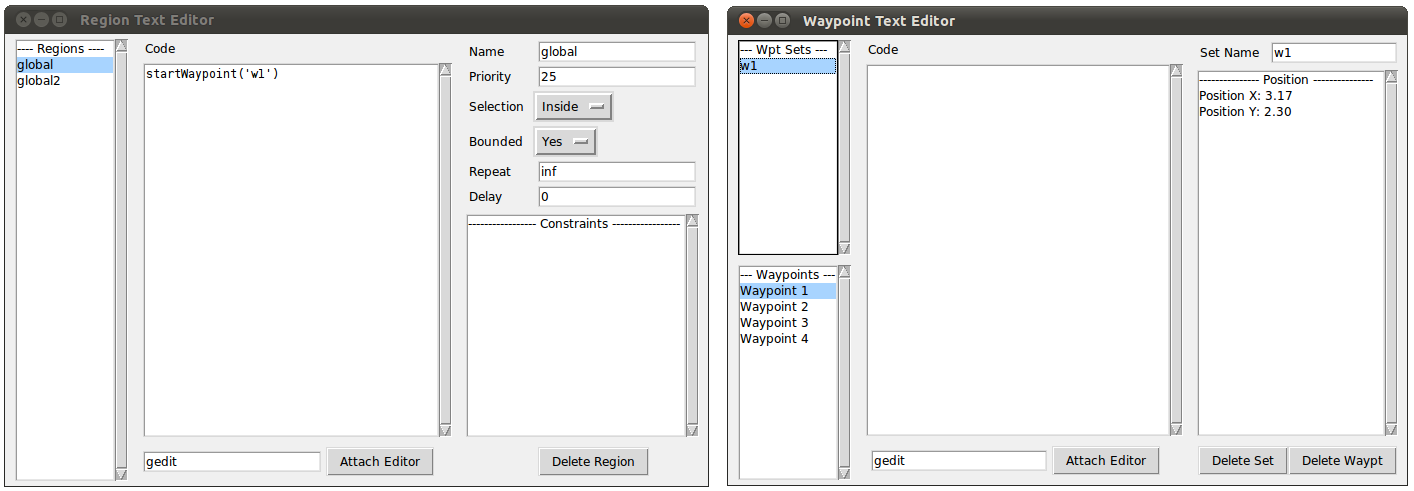
Task: Click scroll-down arrow of Position panel
Action: pos(1391,429)
